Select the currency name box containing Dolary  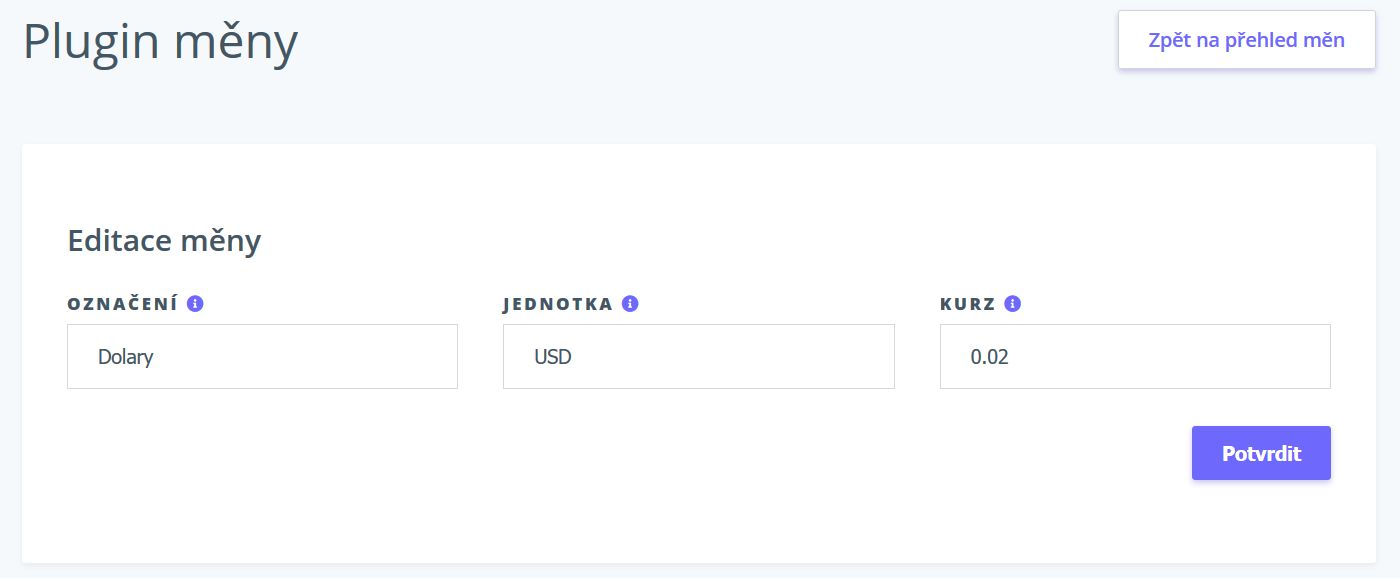[262, 356]
